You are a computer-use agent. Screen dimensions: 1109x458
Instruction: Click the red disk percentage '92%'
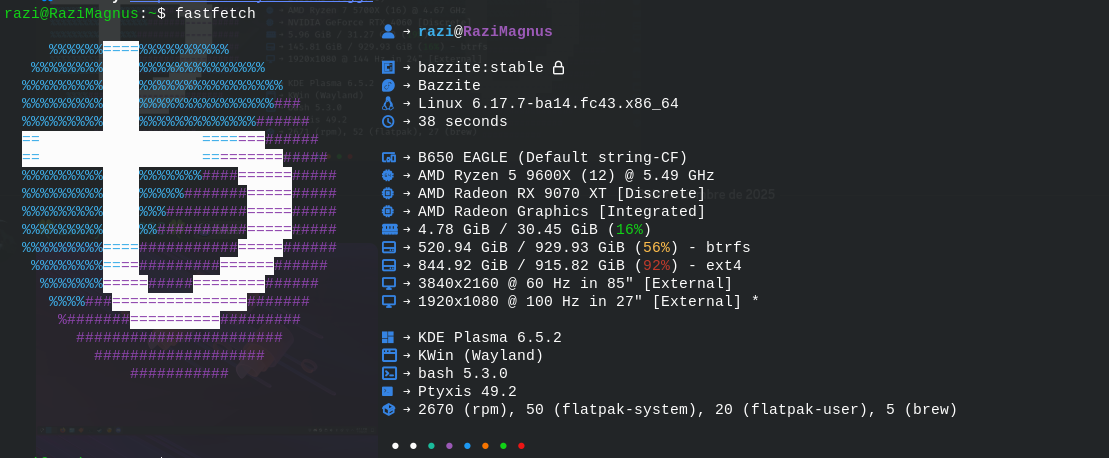coord(656,266)
